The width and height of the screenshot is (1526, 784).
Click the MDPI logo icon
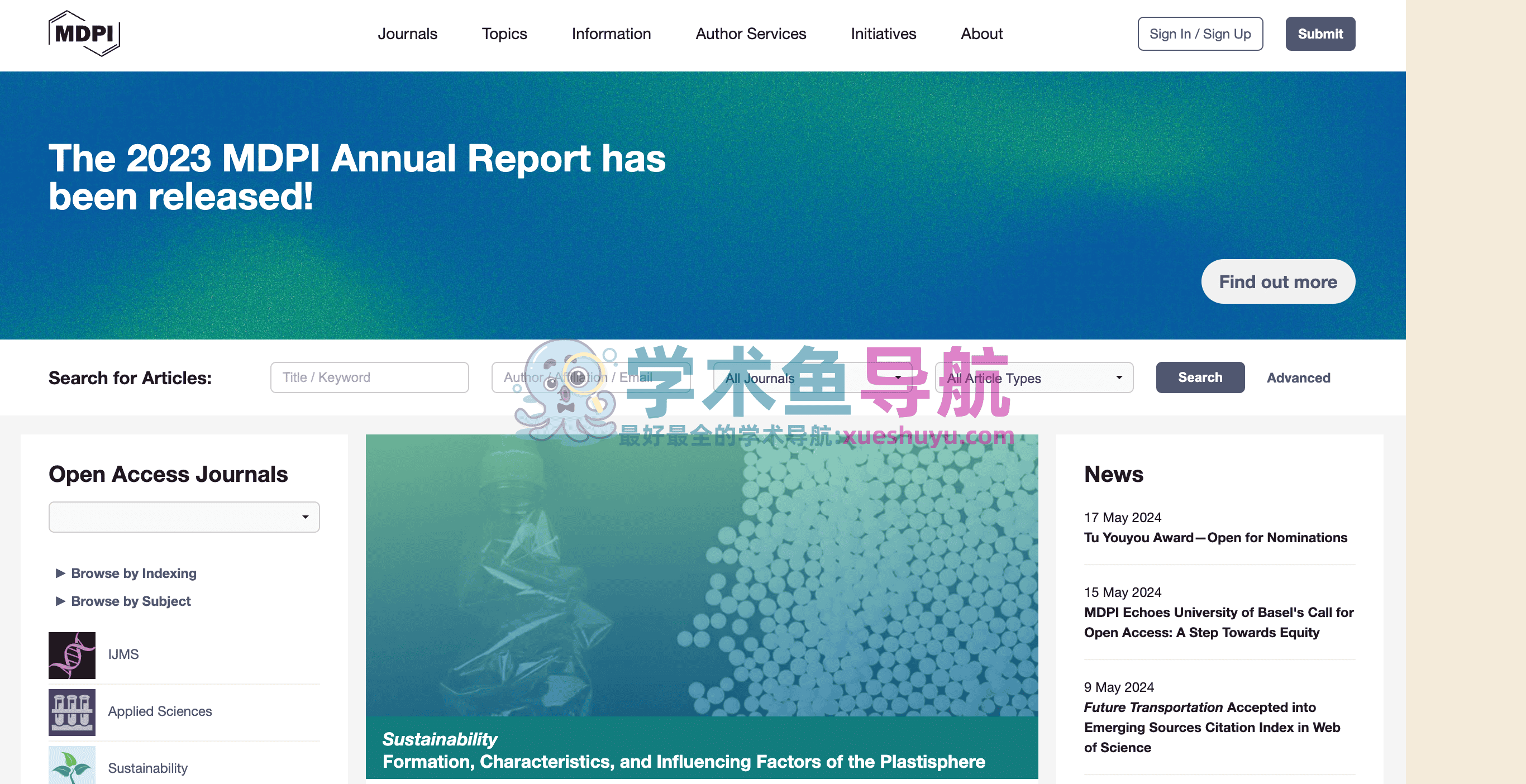pos(84,34)
